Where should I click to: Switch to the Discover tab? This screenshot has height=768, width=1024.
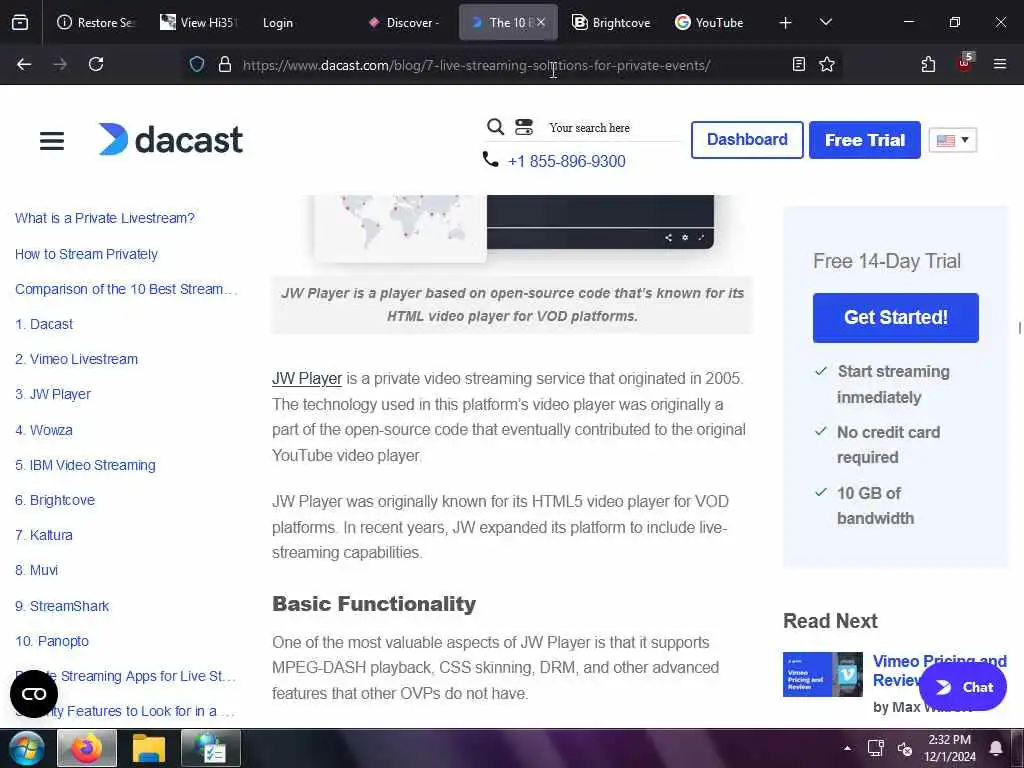(404, 23)
